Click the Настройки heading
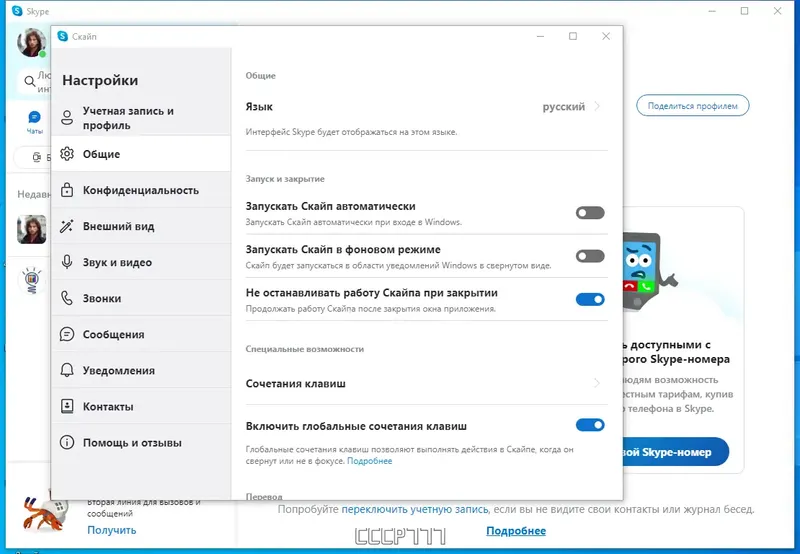 [x=100, y=81]
